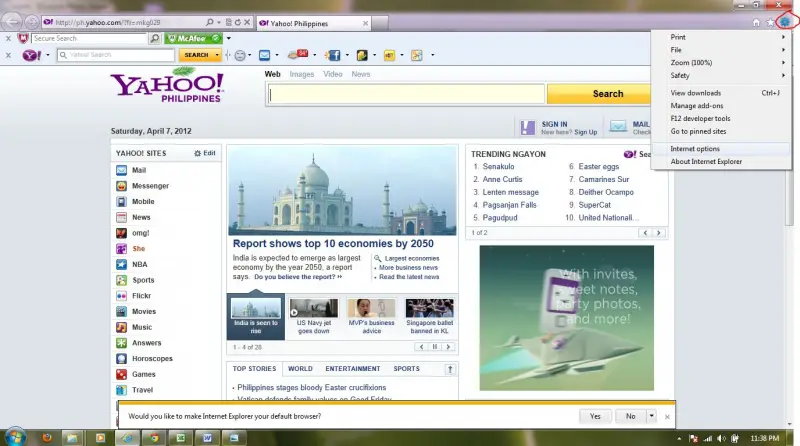This screenshot has width=800, height=446.
Task: Open the toolbar Mail envelope icon
Action: (264, 55)
